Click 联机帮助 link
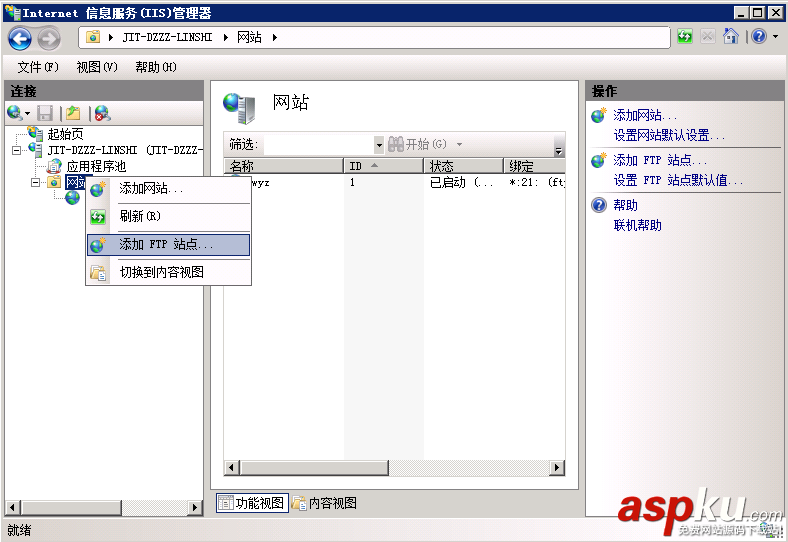Screen dimensions: 788x542 pos(637,225)
